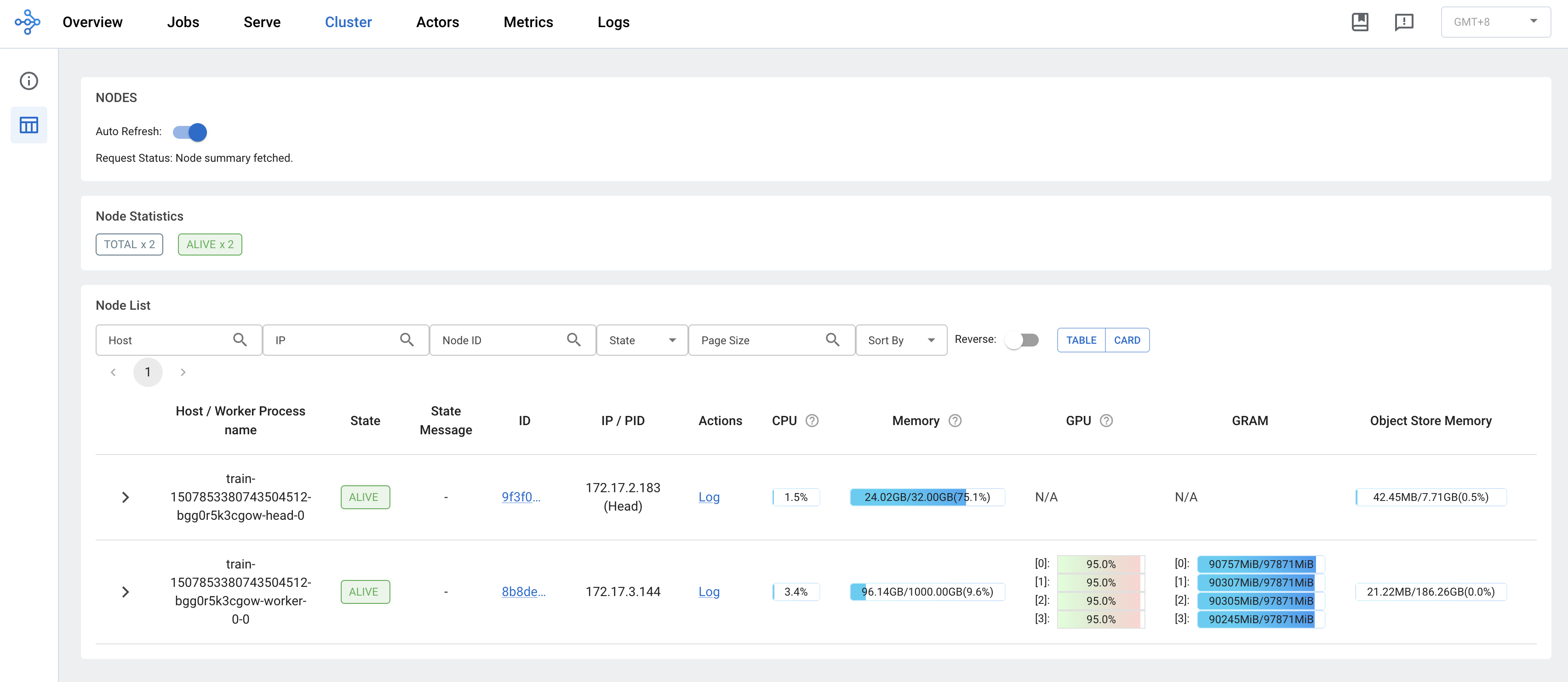The image size is (1568, 682).
Task: Expand the head-0 node row
Action: click(126, 497)
